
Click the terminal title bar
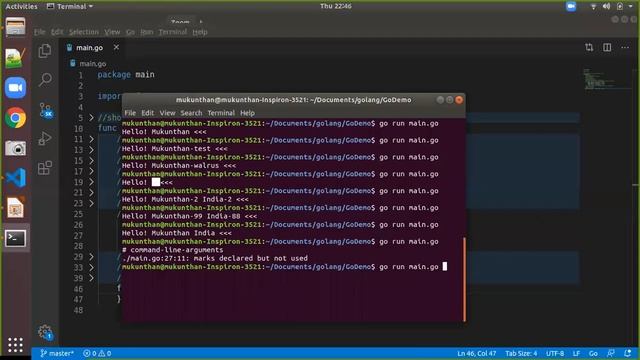(x=293, y=100)
